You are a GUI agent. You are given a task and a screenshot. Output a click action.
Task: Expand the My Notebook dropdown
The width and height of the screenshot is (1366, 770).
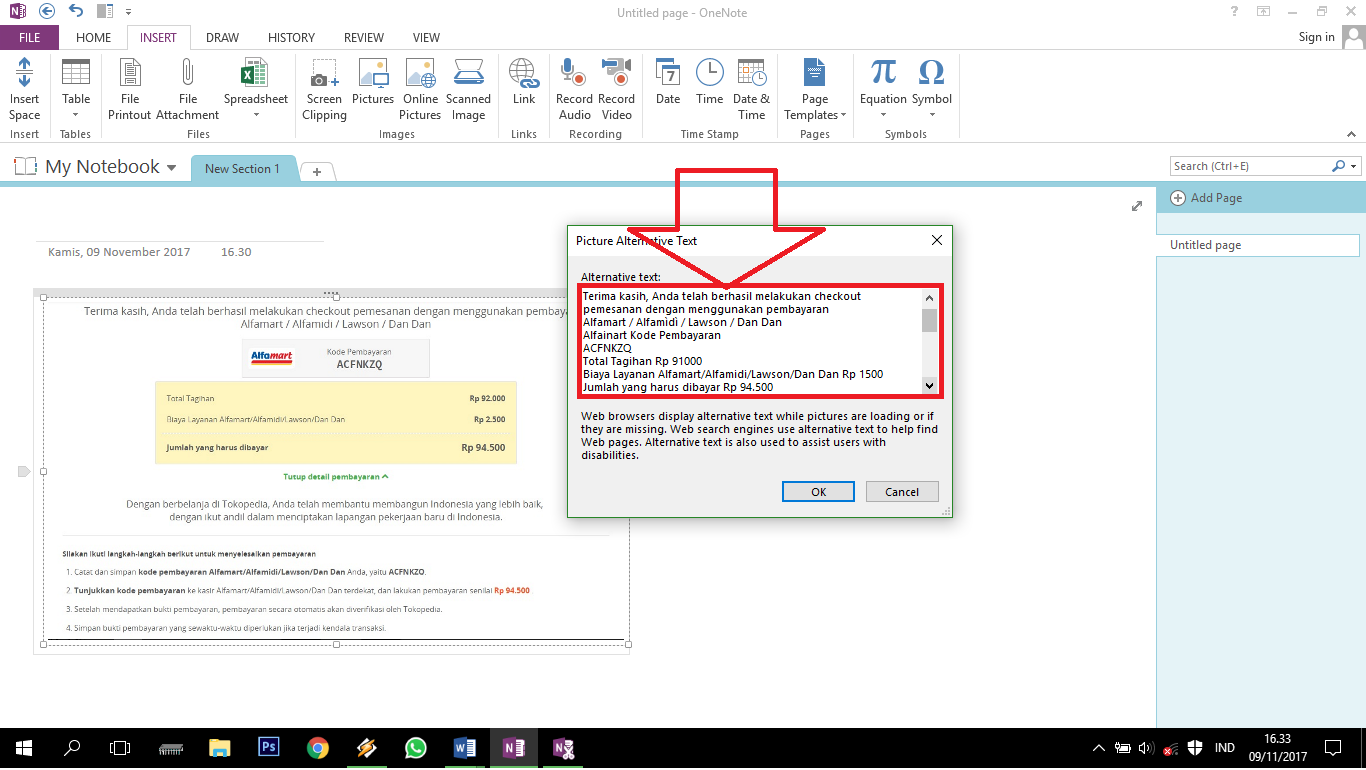(171, 168)
